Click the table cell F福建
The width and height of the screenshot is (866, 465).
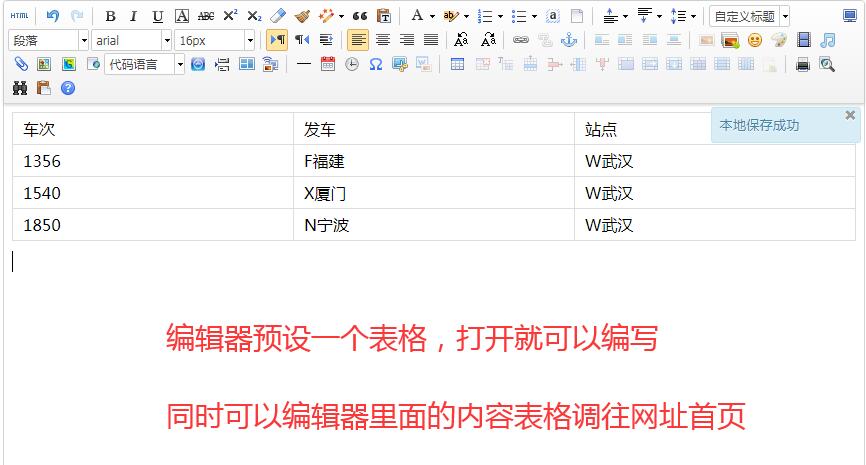[x=434, y=161]
